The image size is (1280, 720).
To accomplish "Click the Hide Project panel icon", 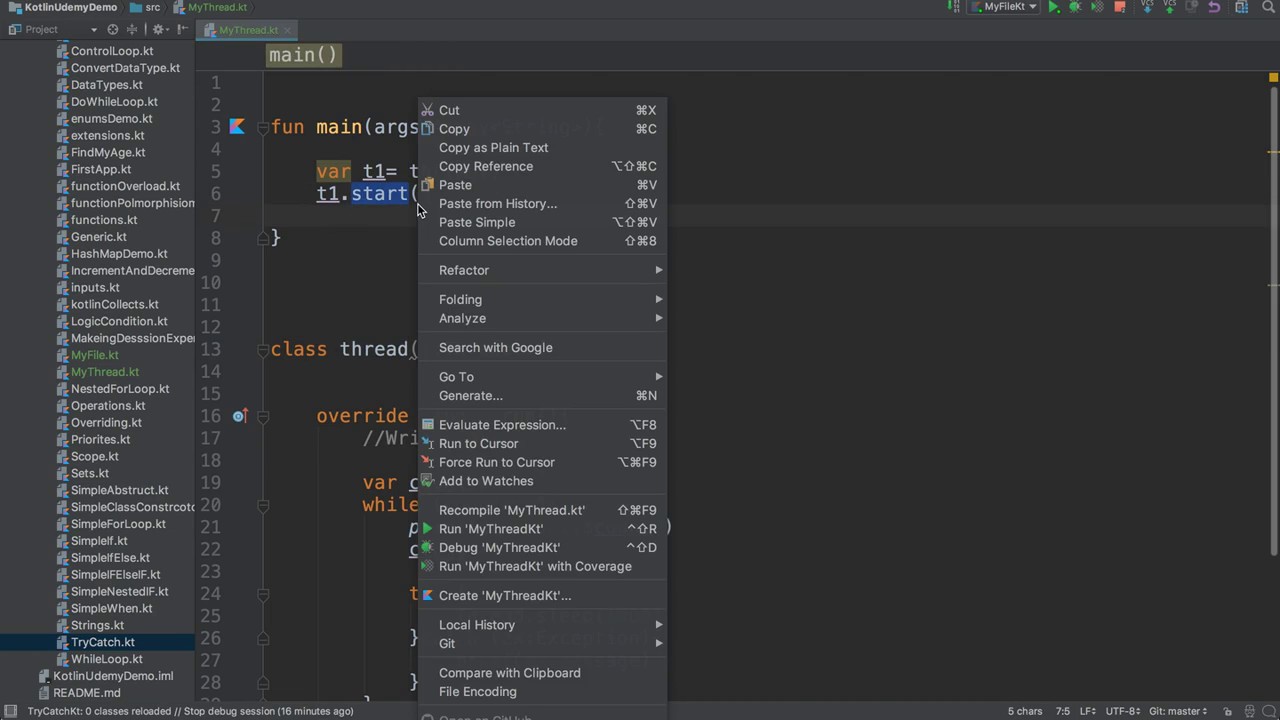I will 183,30.
